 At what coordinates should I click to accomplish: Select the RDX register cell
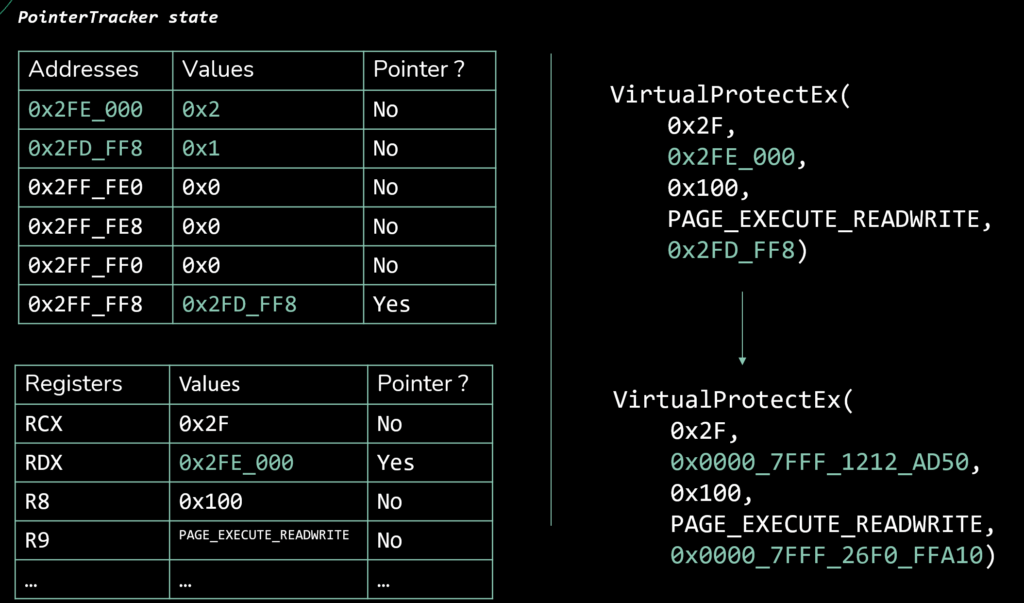point(44,463)
